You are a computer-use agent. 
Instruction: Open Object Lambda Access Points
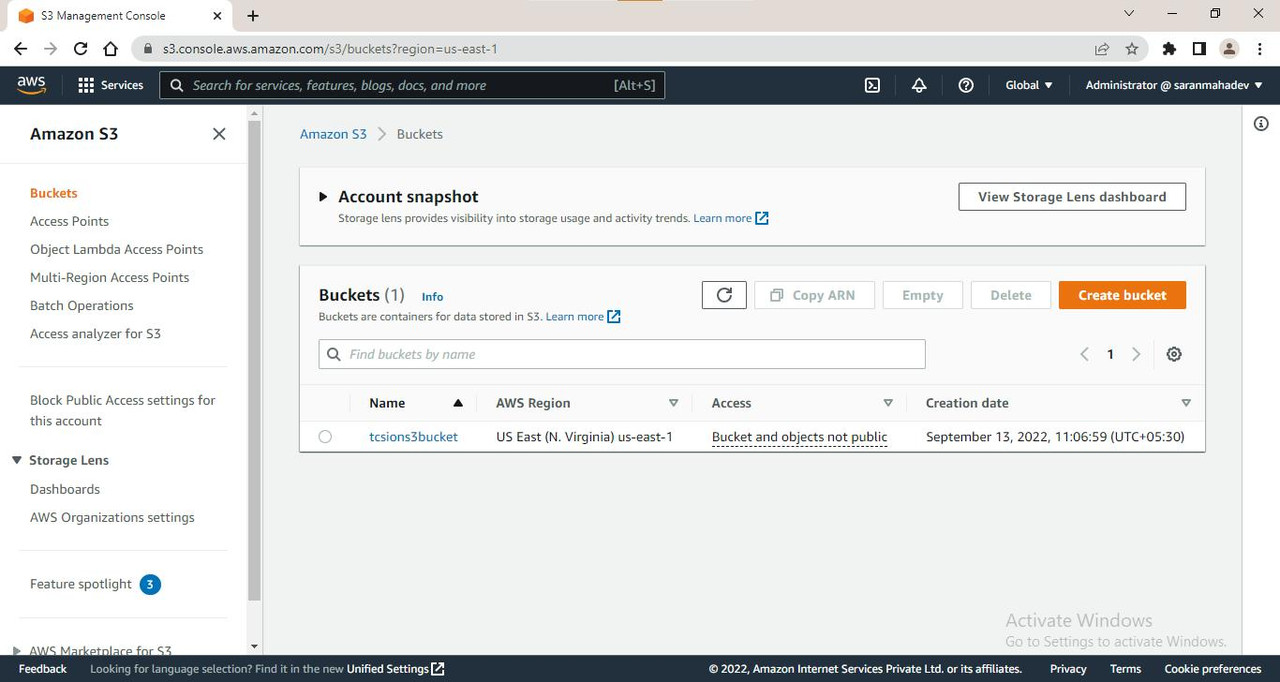tap(116, 249)
